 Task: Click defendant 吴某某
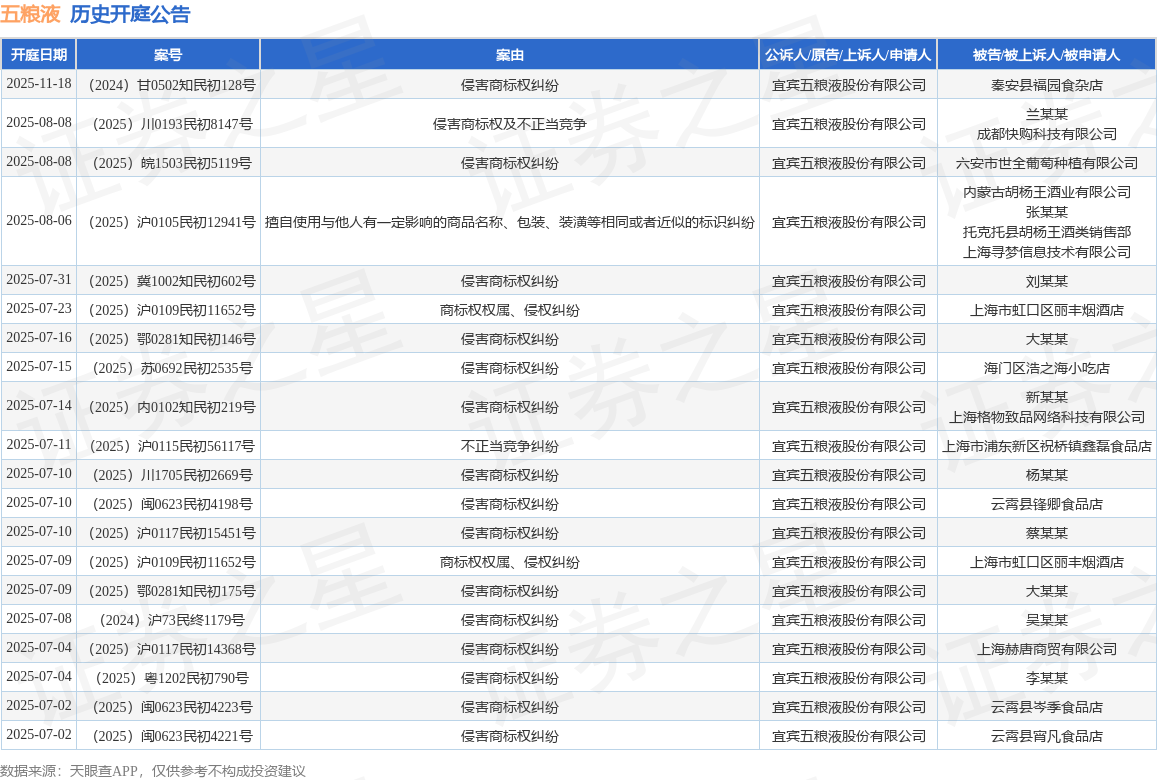pos(1046,621)
